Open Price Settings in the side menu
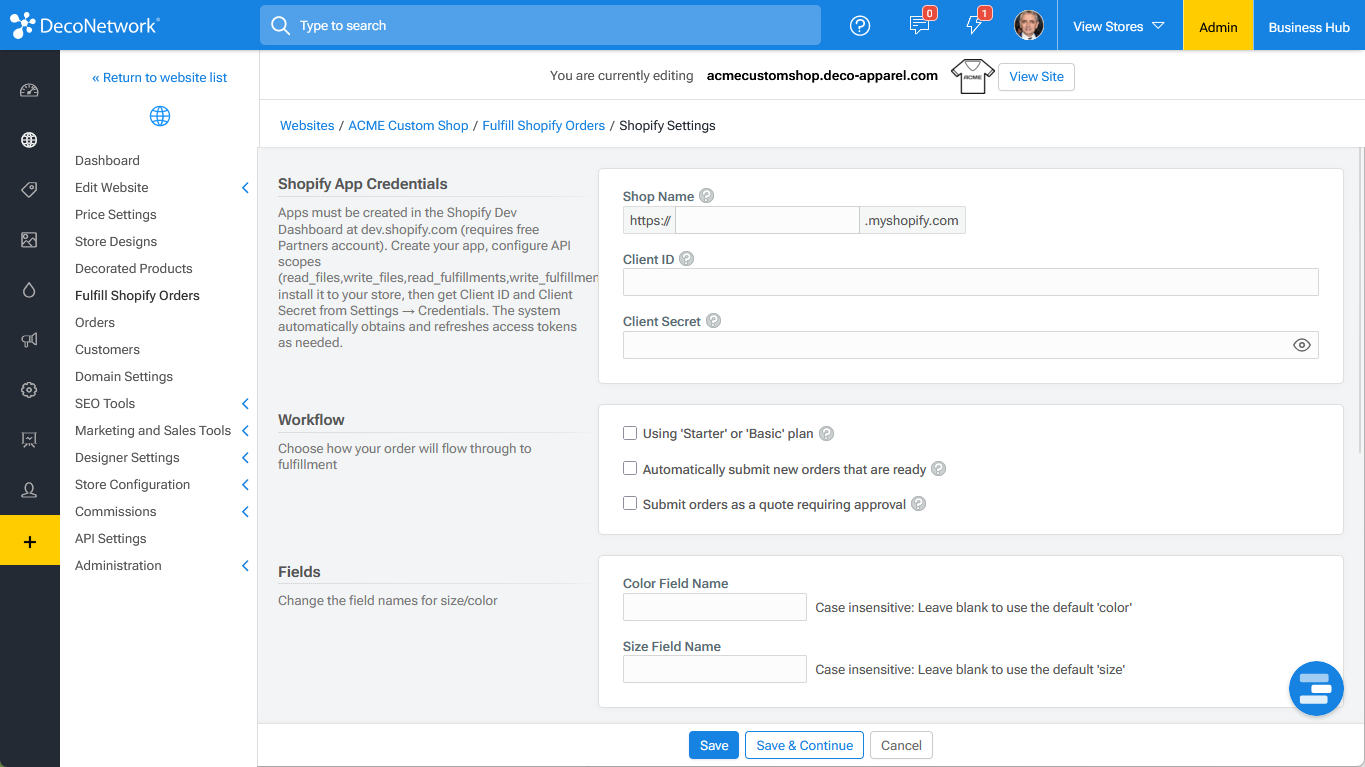Image resolution: width=1365 pixels, height=767 pixels. 116,214
